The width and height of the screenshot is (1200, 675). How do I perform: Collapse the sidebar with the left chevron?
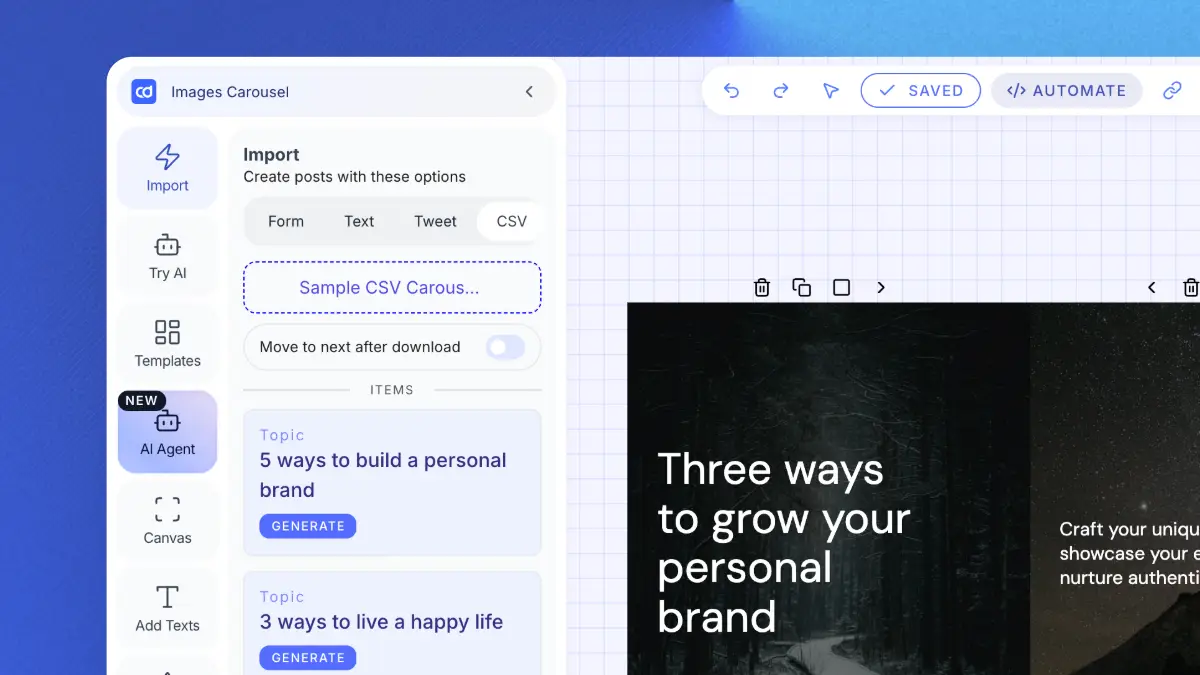pyautogui.click(x=529, y=92)
